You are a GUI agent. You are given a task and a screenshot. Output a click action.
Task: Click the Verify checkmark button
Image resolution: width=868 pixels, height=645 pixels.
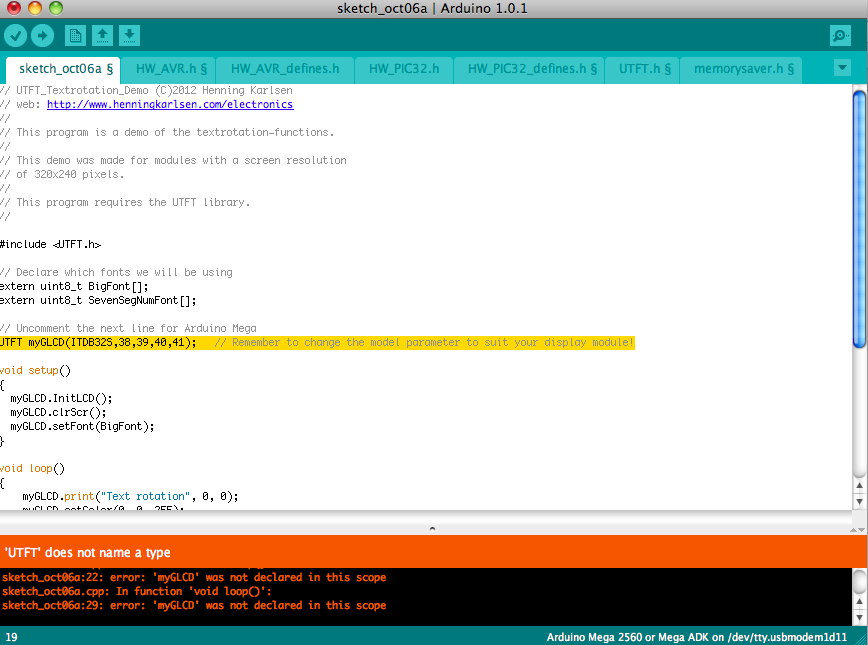point(16,36)
